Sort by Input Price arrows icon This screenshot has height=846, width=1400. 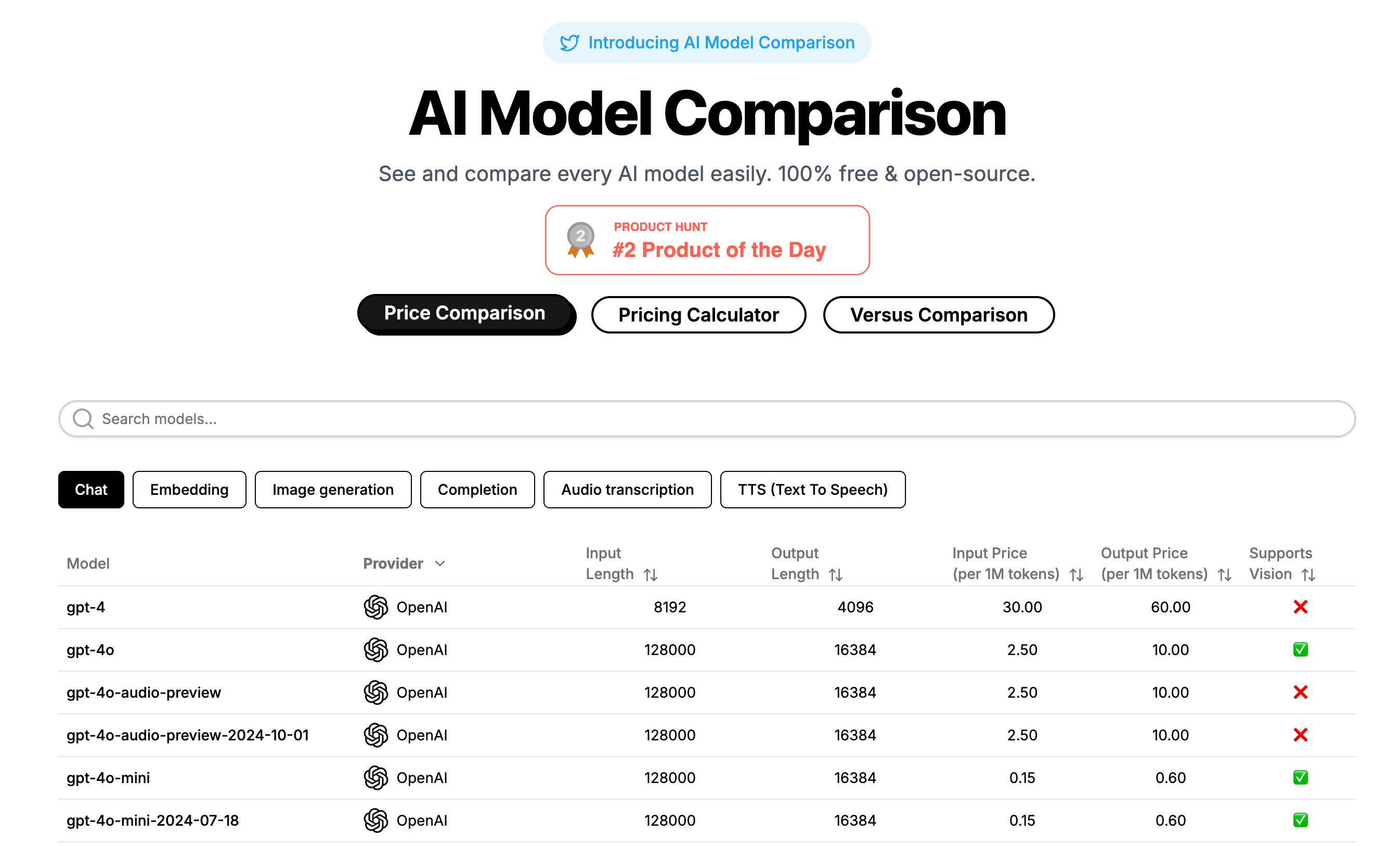(x=1076, y=575)
